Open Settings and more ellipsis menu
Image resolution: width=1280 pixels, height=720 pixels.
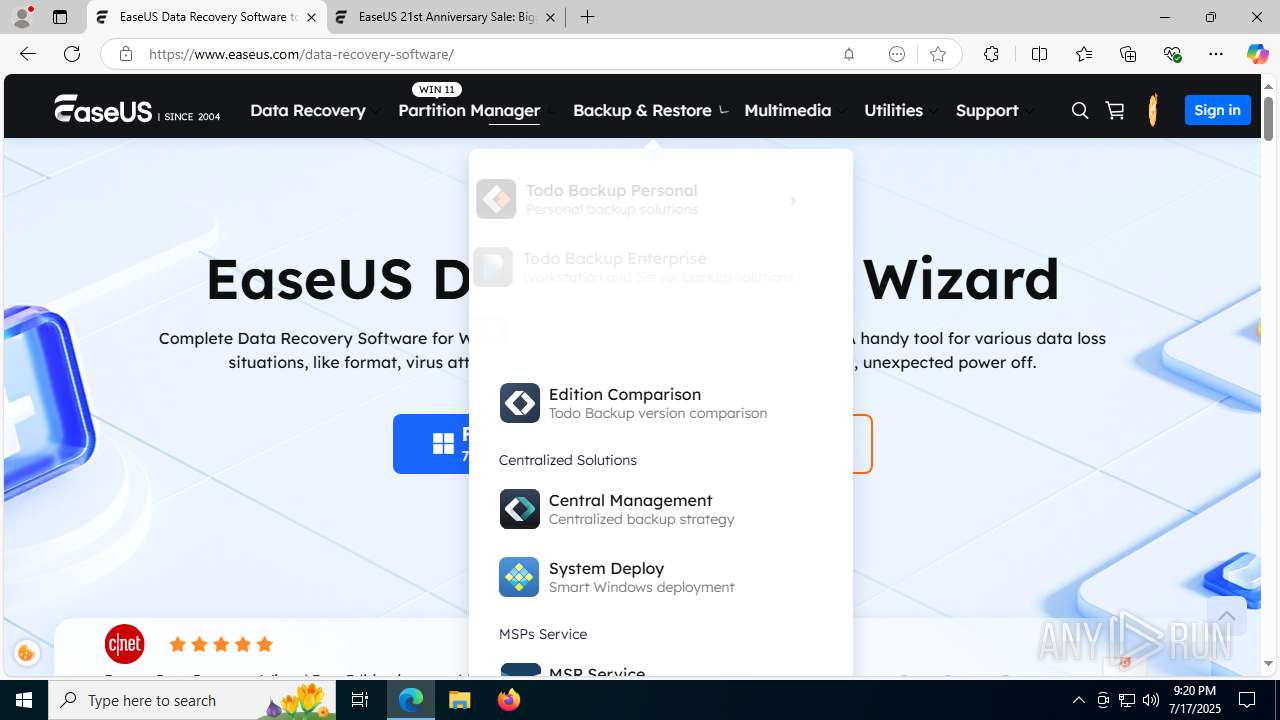coord(1216,54)
